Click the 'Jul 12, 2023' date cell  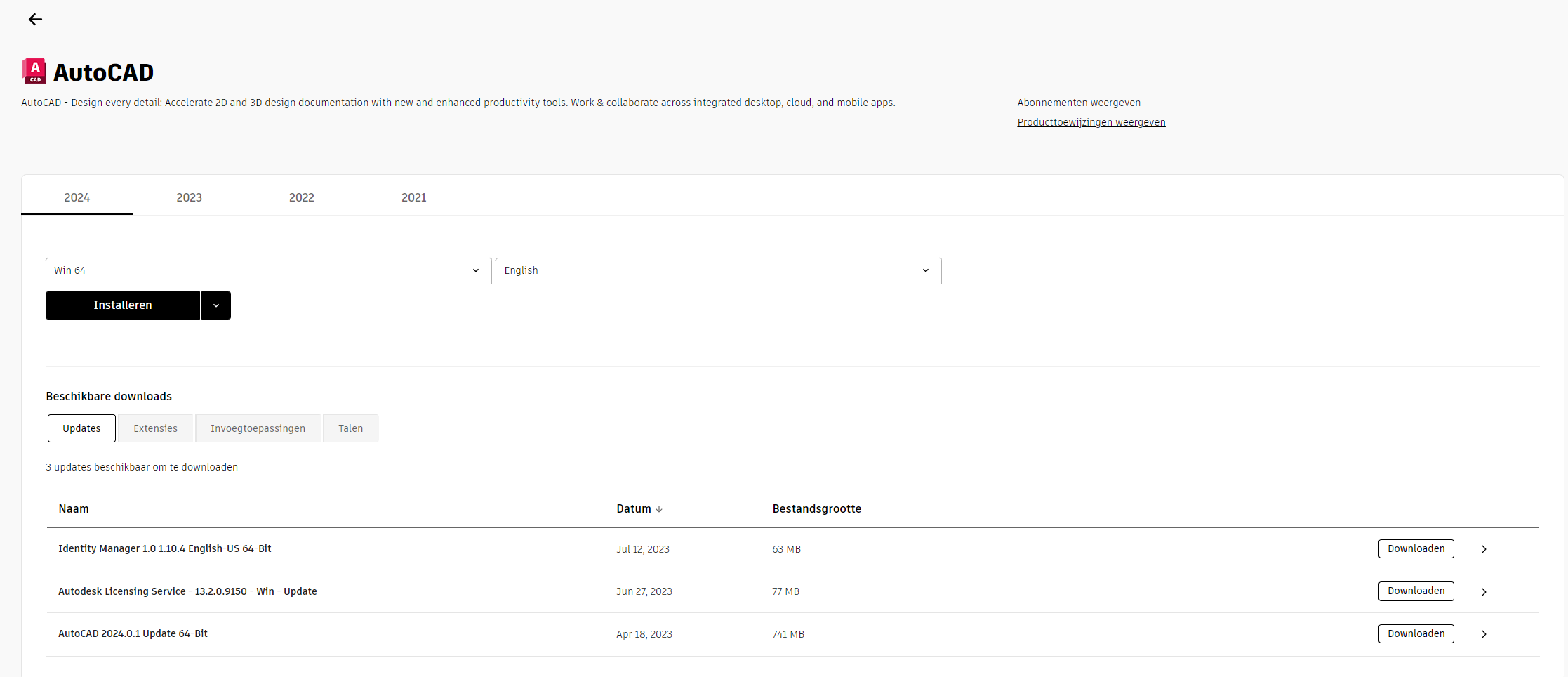pos(643,549)
